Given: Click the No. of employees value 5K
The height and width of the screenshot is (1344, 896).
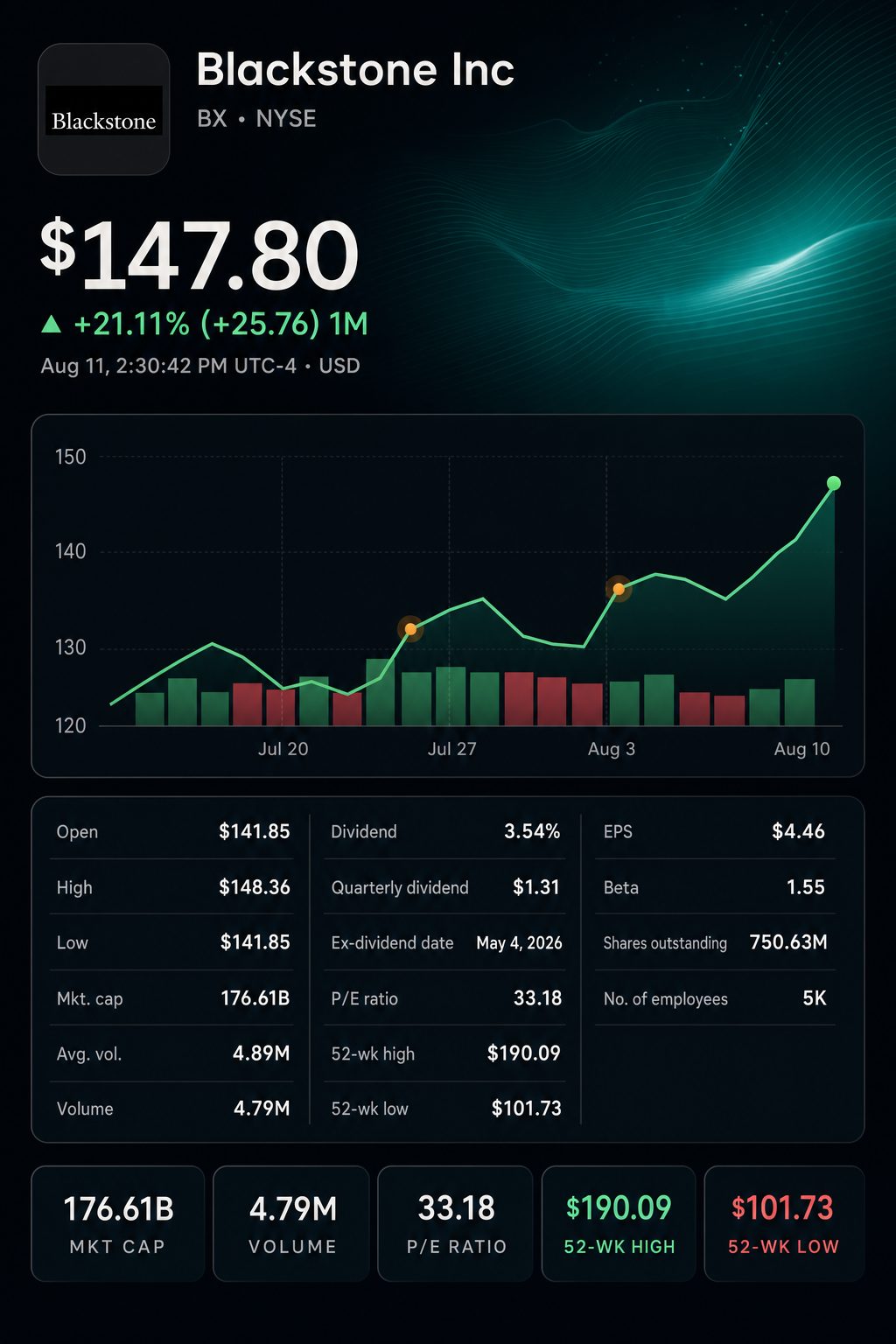Looking at the screenshot, I should pyautogui.click(x=814, y=998).
